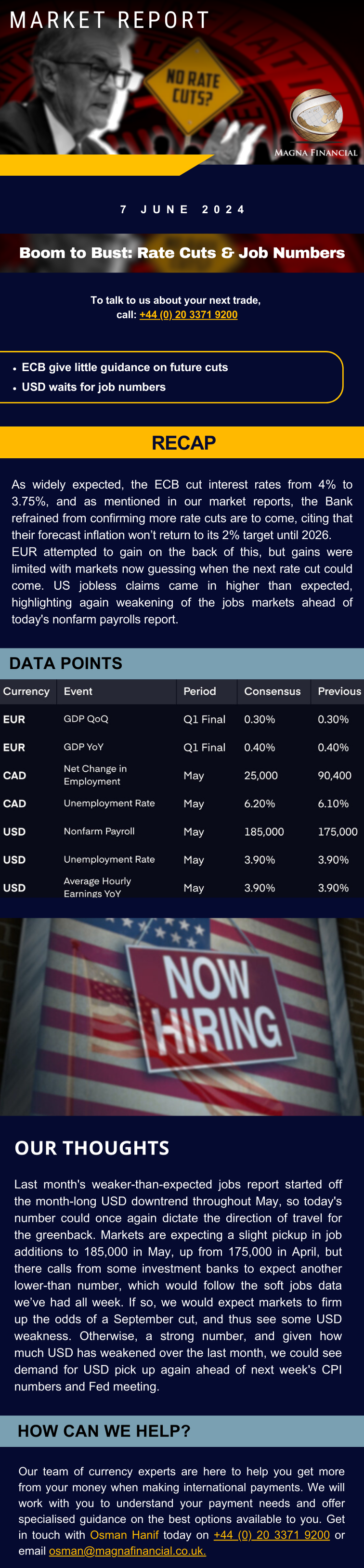
Task: Click the phone number in help section
Action: coord(272,1534)
